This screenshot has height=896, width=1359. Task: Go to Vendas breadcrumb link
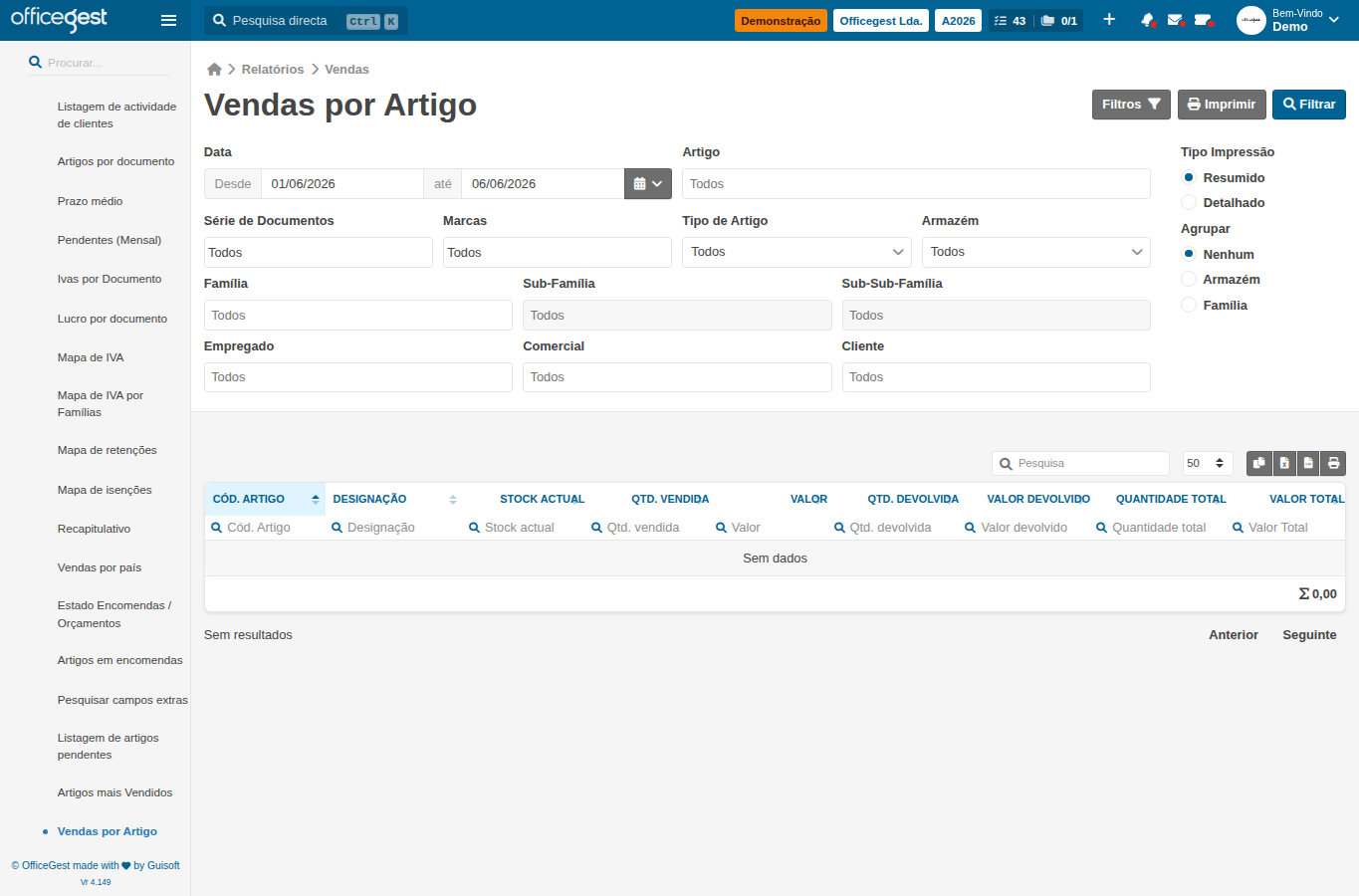click(x=346, y=69)
